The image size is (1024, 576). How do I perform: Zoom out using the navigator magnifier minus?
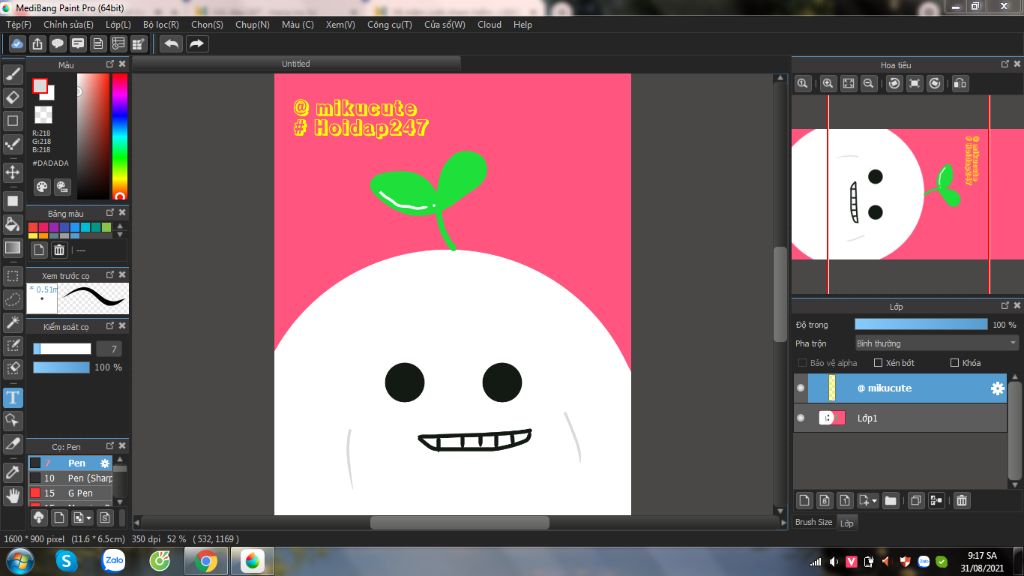point(869,84)
